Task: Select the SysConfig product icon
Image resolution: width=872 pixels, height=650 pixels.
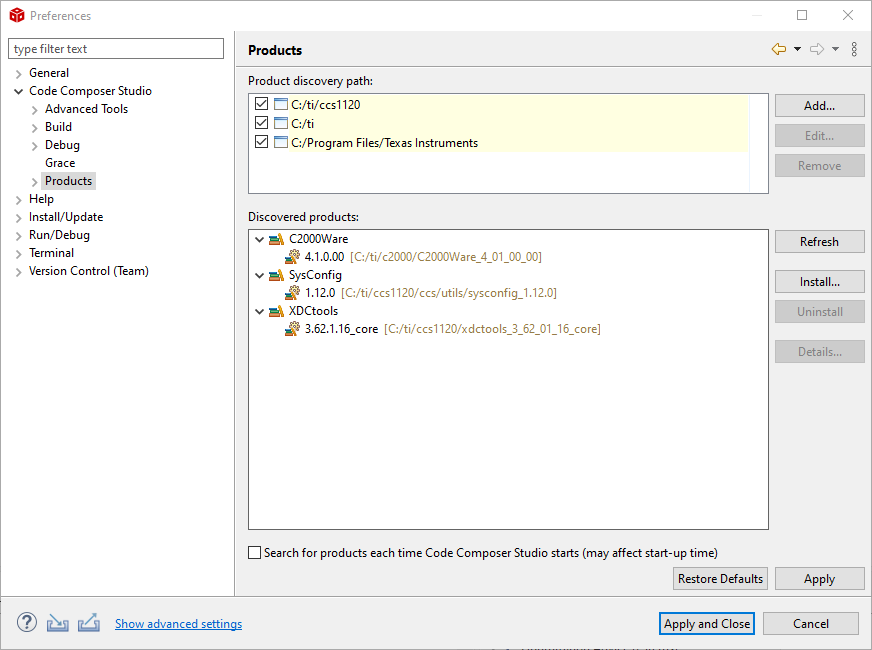Action: tap(277, 275)
